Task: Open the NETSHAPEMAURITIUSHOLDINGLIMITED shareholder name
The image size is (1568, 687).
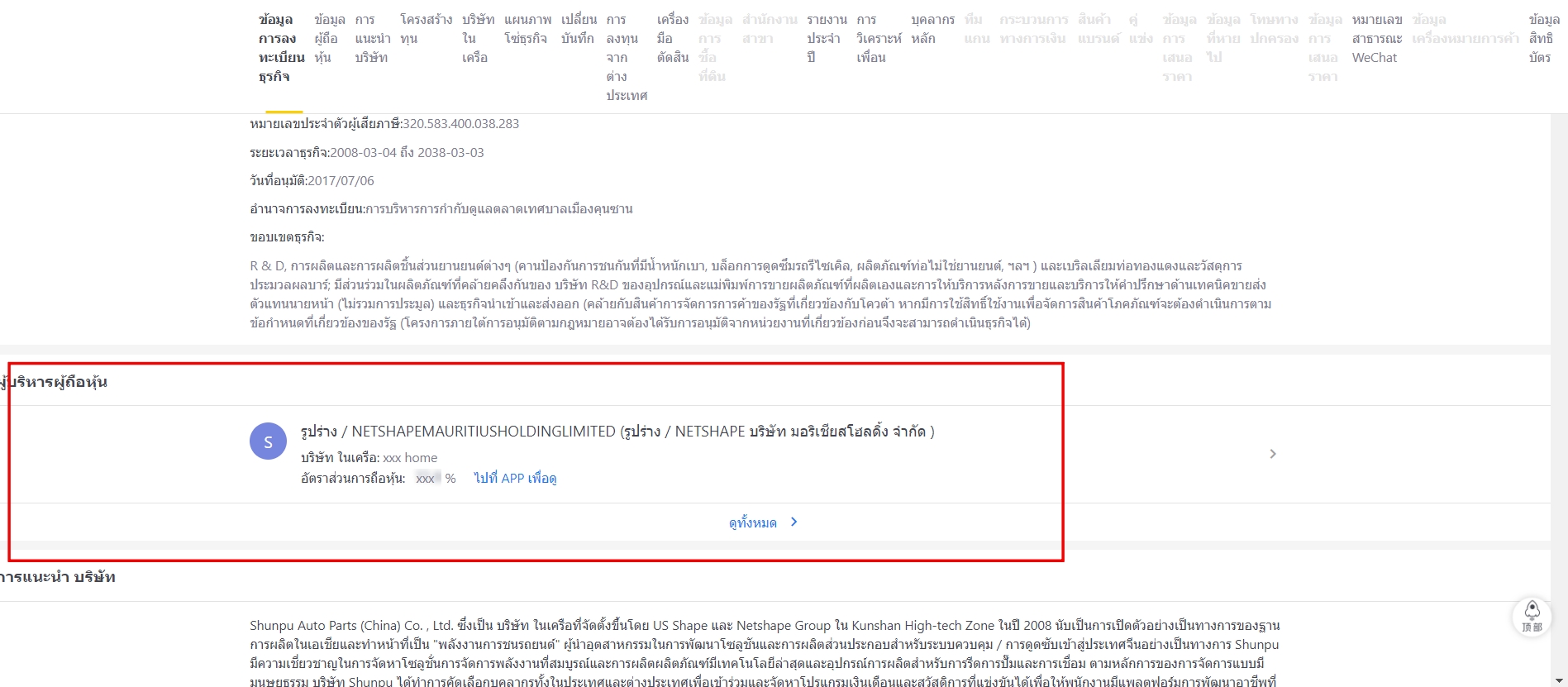Action: 617,432
